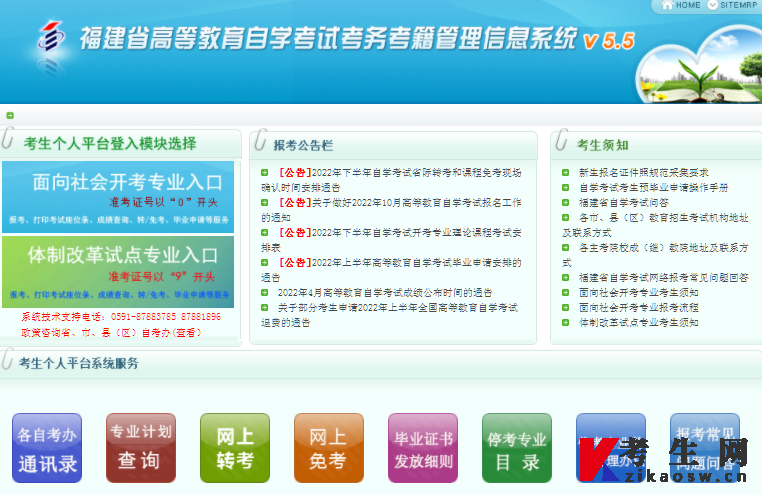This screenshot has width=762, height=495.
Task: Open the 毕业证书发放细则 icon
Action: (x=423, y=448)
